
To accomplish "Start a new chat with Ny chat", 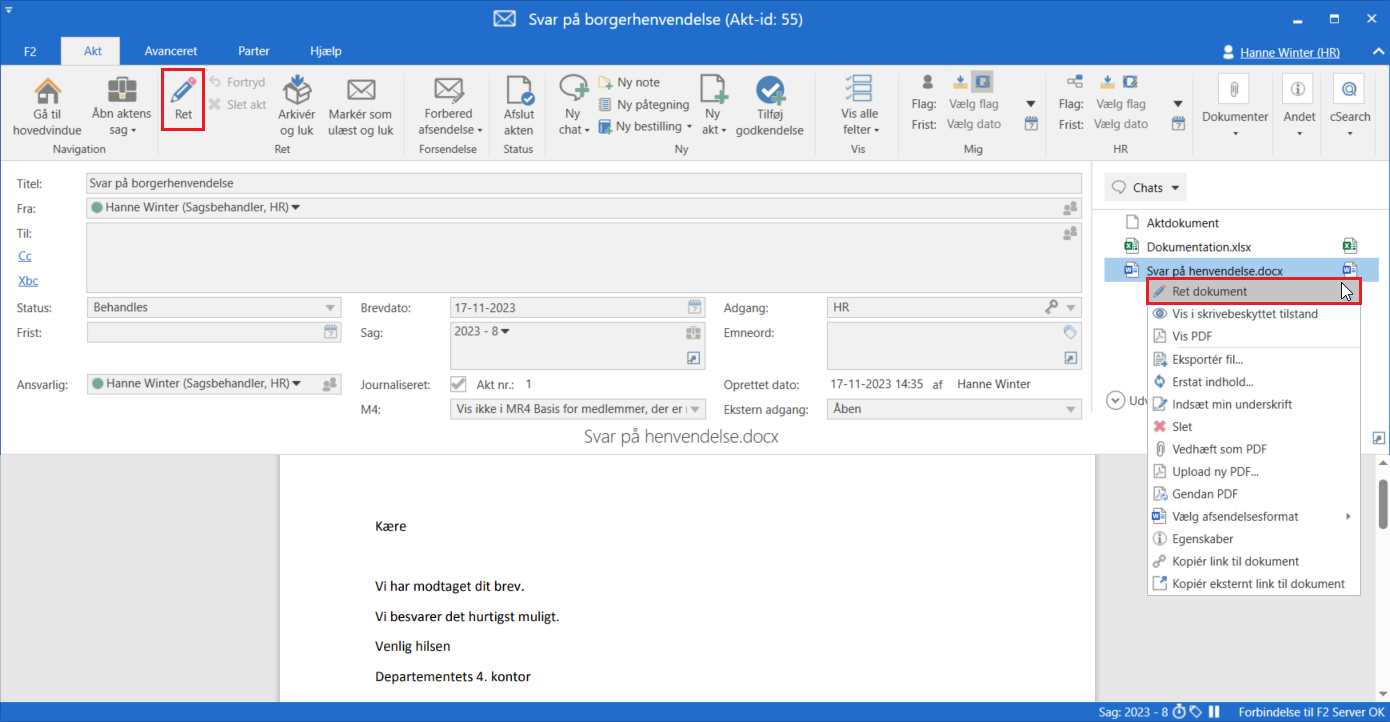I will point(574,107).
